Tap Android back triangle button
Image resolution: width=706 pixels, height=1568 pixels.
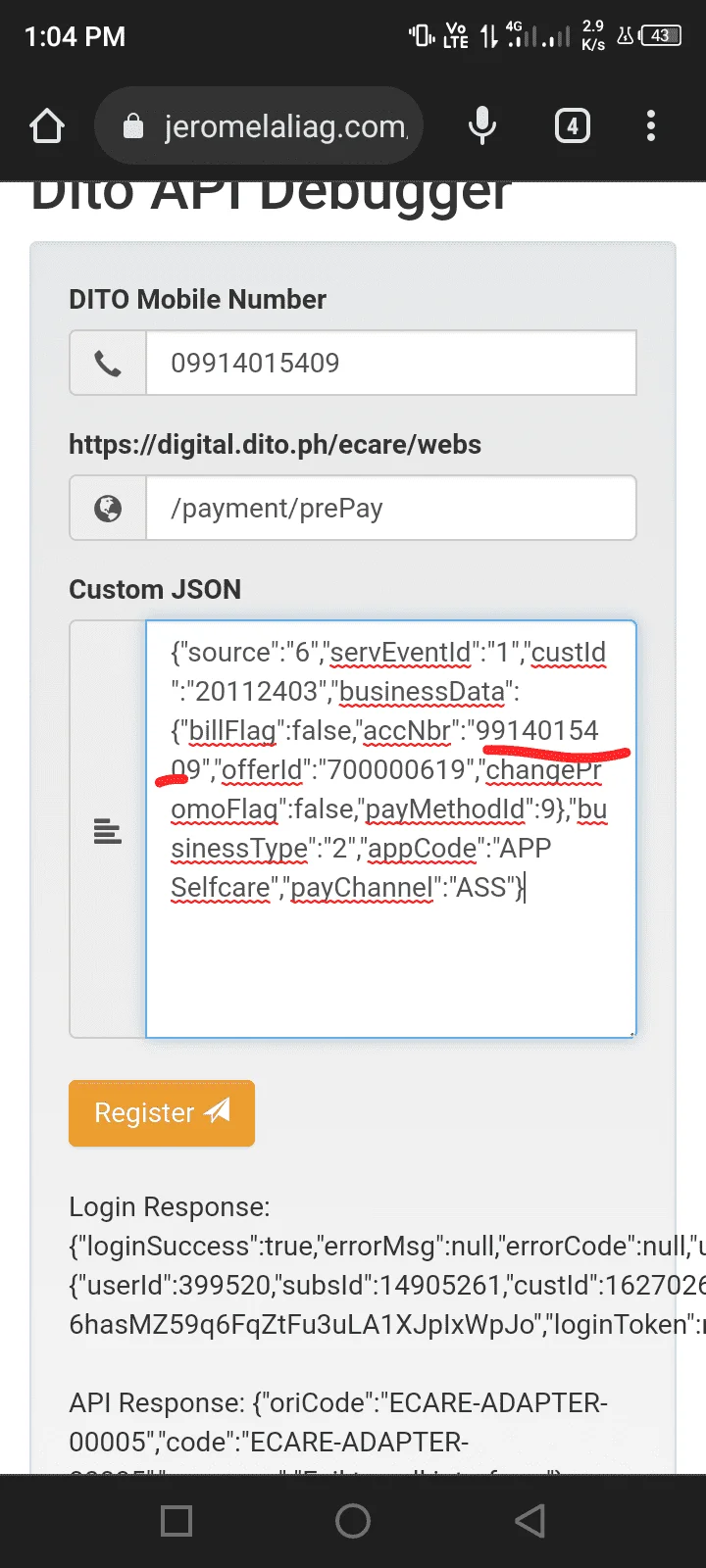point(529,1521)
